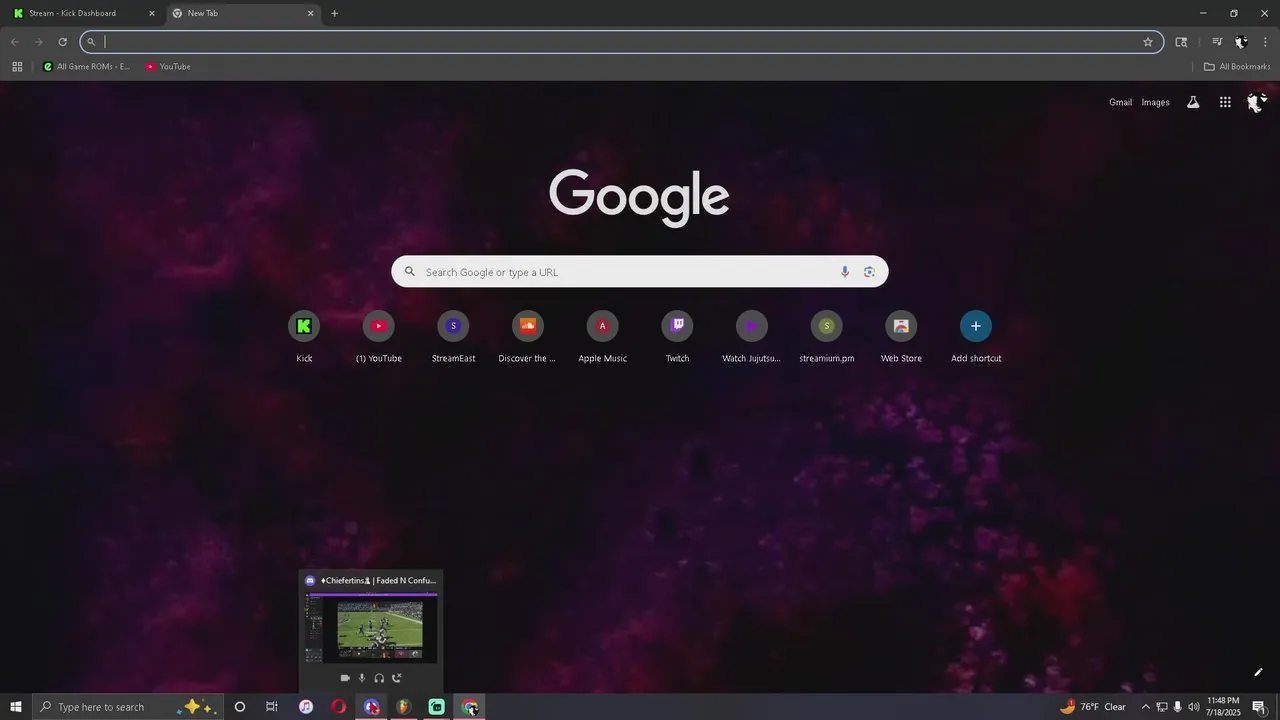Click the Add shortcut plus button

point(976,326)
